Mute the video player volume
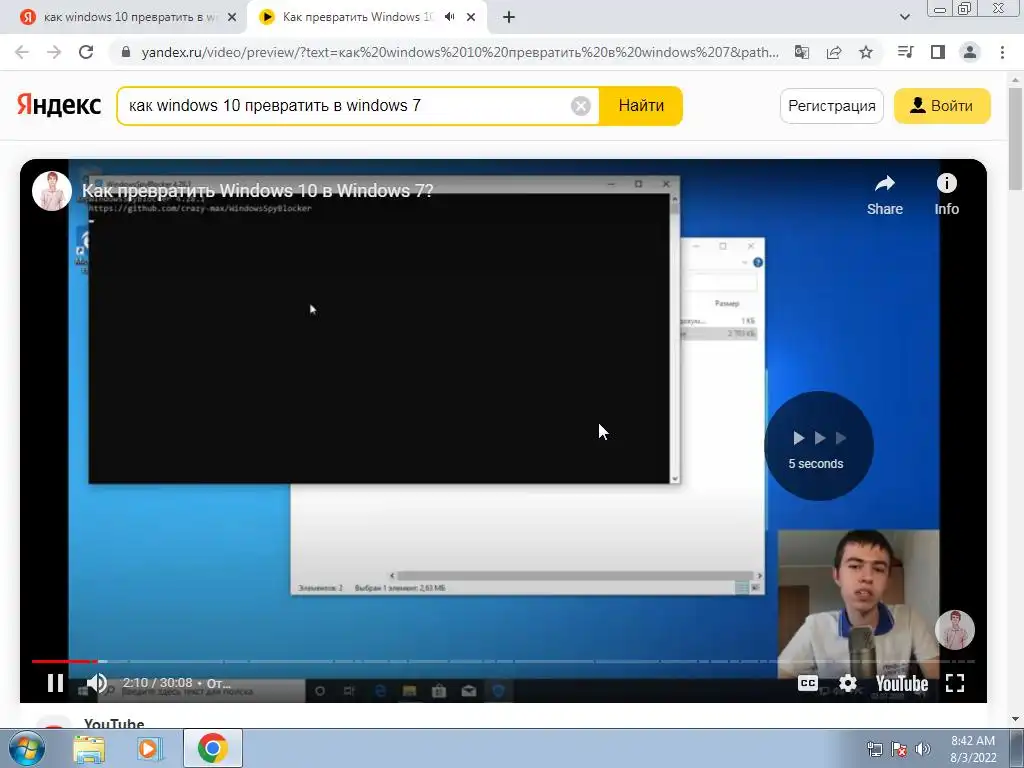 (x=97, y=683)
